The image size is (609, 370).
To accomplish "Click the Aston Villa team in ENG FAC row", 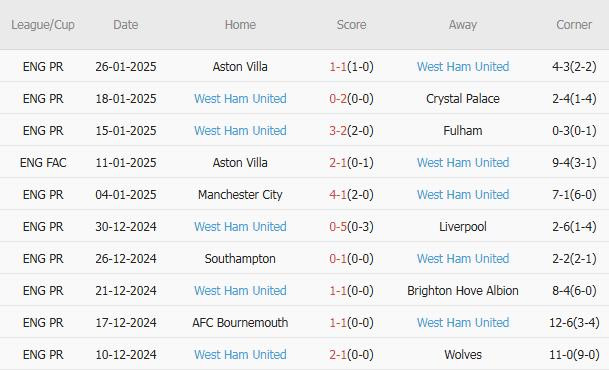I will pos(240,162).
